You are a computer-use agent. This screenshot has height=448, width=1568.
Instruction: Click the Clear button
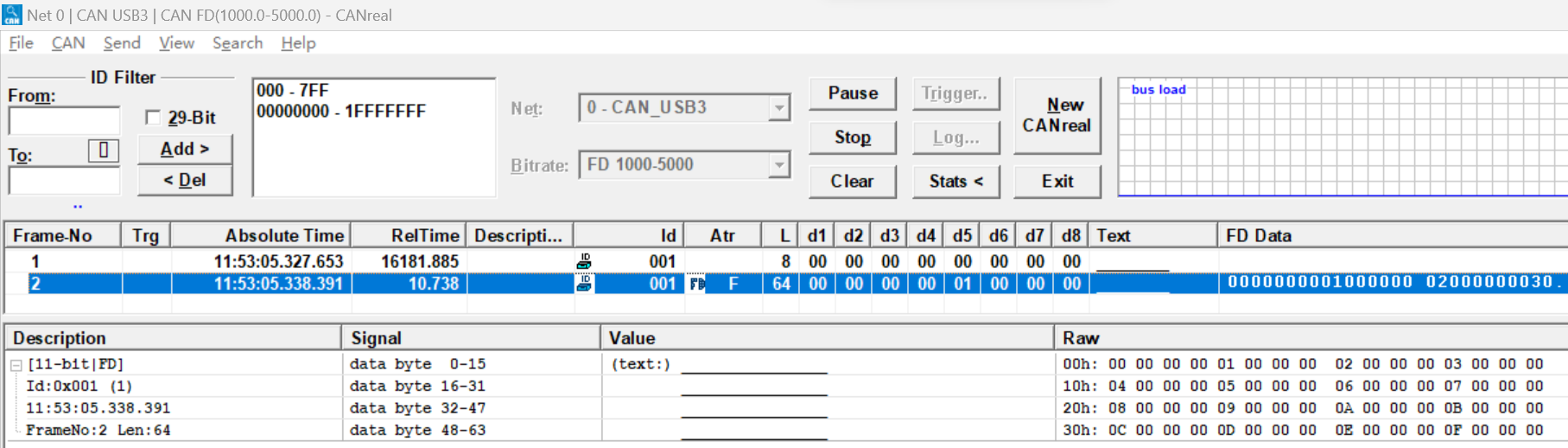852,181
